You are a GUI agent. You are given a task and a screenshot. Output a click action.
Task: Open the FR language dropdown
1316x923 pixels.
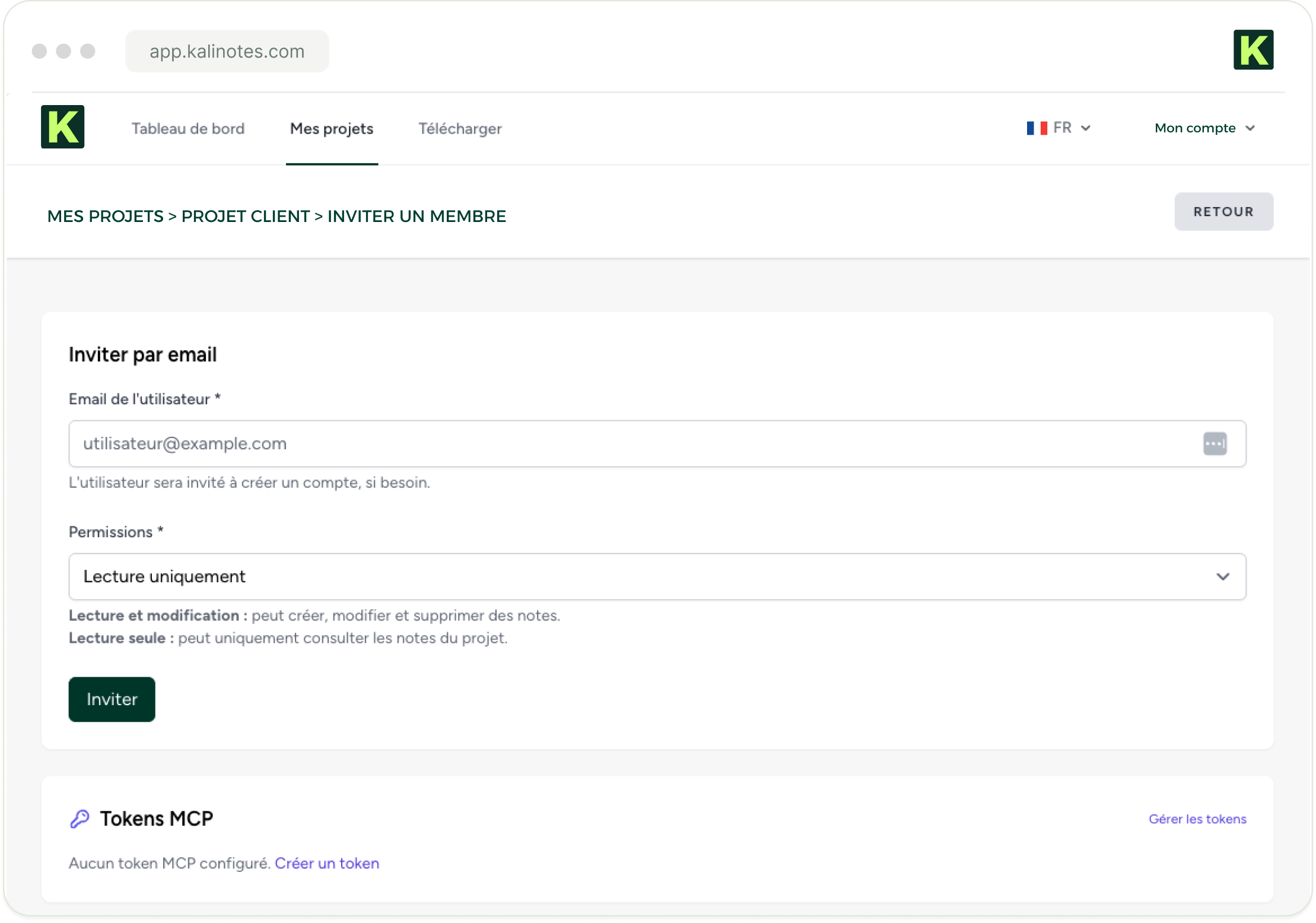point(1059,128)
